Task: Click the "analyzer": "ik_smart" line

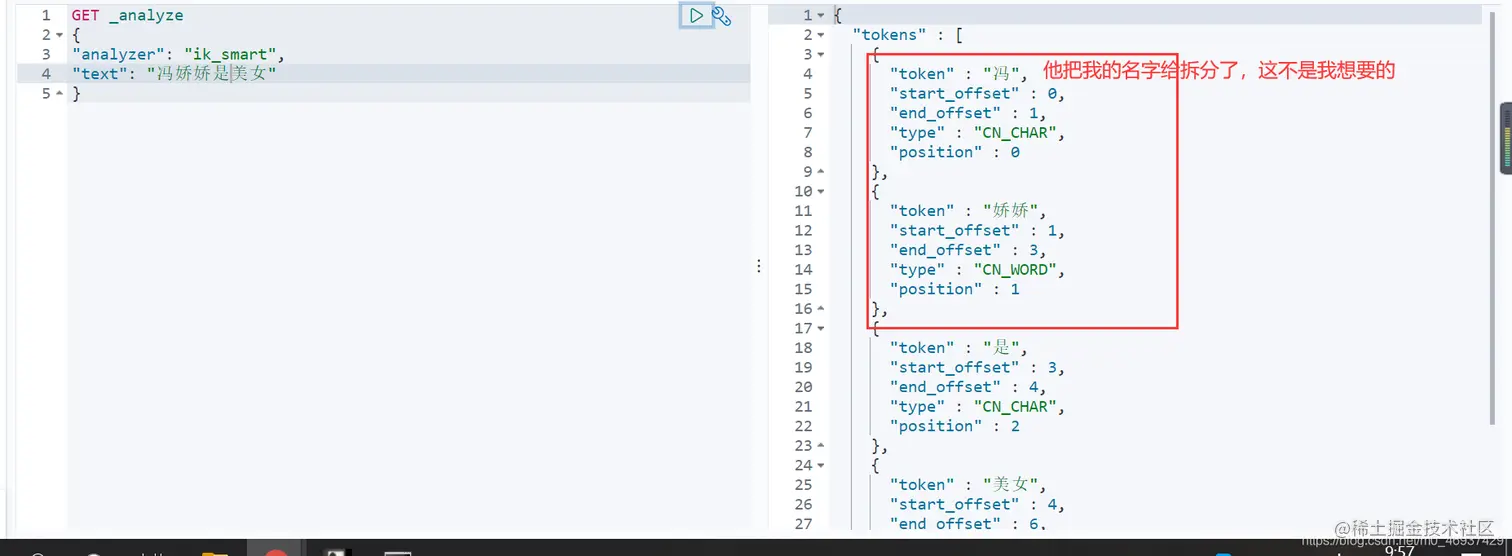Action: click(178, 54)
